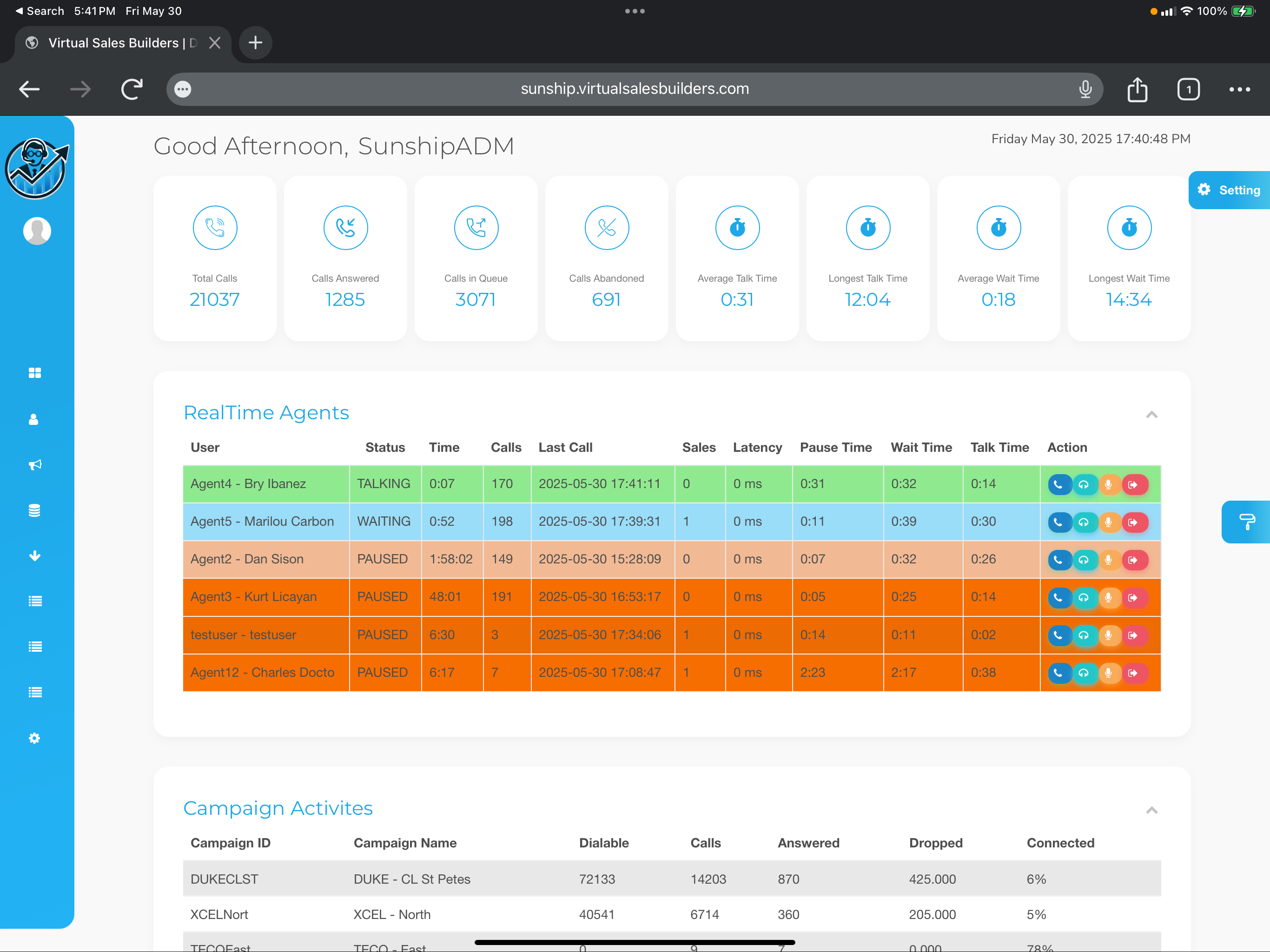1270x952 pixels.
Task: Open the gear settings icon in sidebar
Action: point(34,738)
